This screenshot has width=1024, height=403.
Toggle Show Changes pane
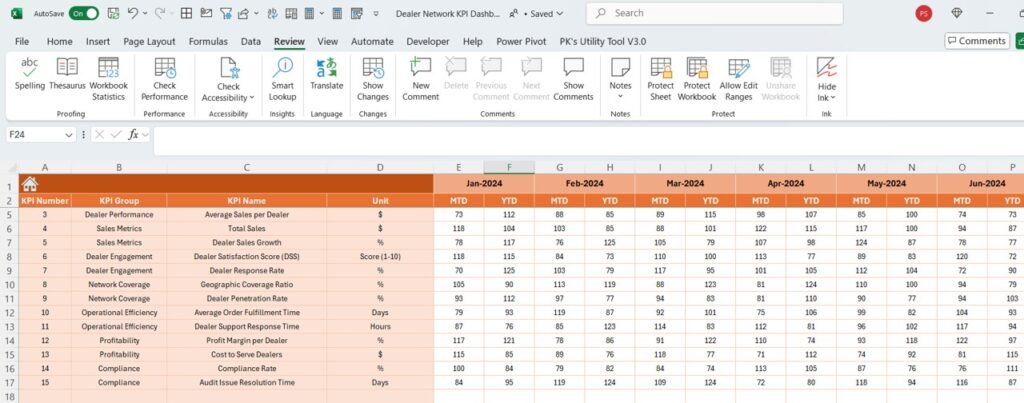373,76
